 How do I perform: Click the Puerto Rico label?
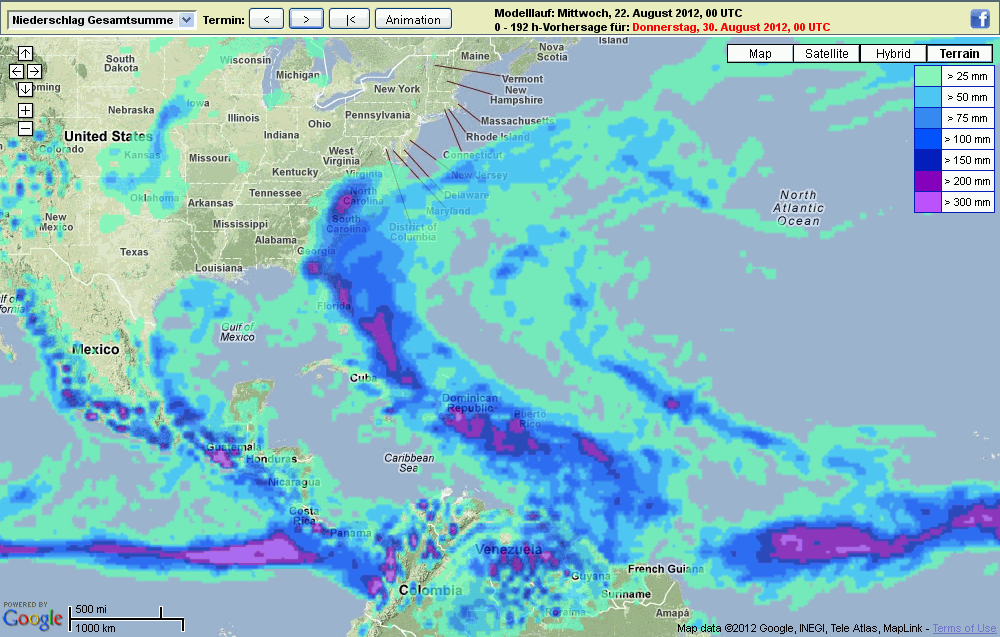click(530, 419)
